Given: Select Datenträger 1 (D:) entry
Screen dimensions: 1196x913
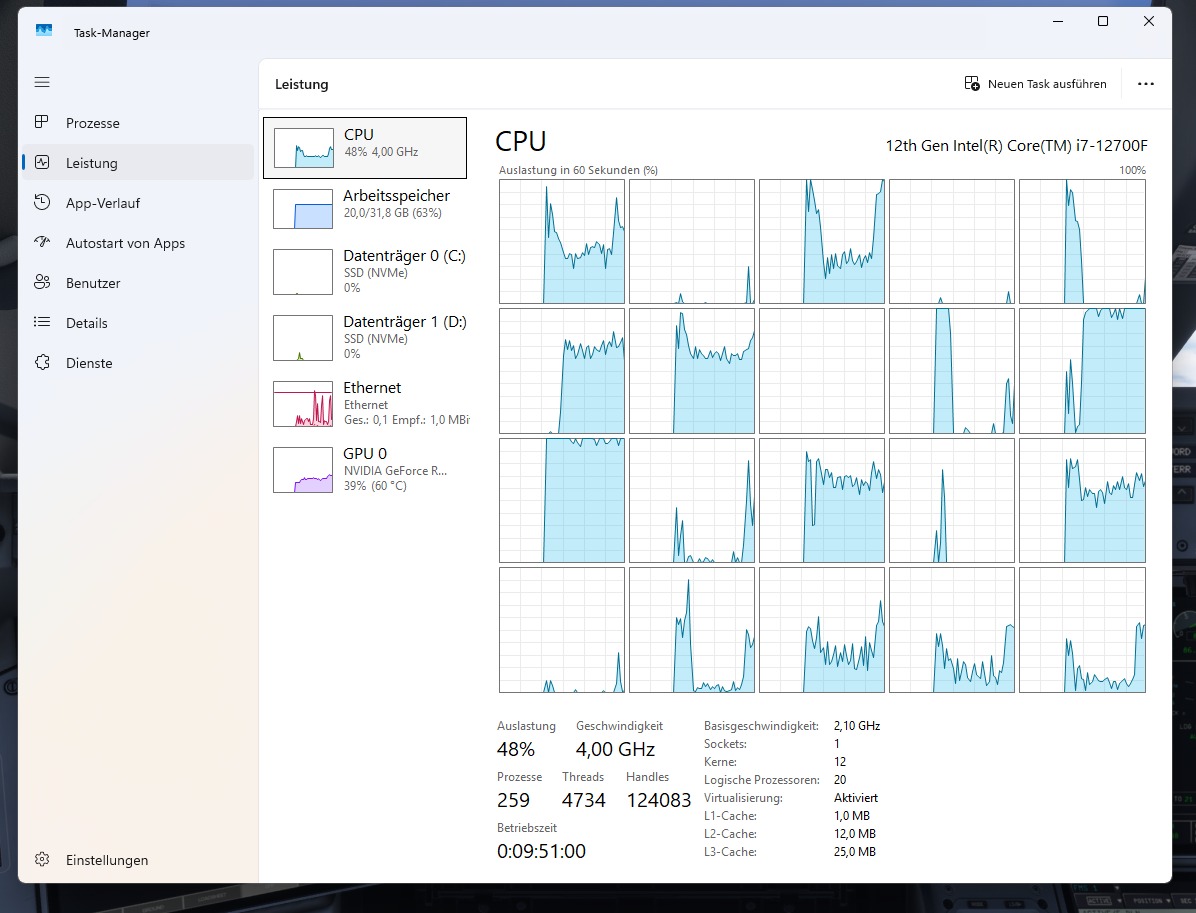Looking at the screenshot, I should (365, 337).
